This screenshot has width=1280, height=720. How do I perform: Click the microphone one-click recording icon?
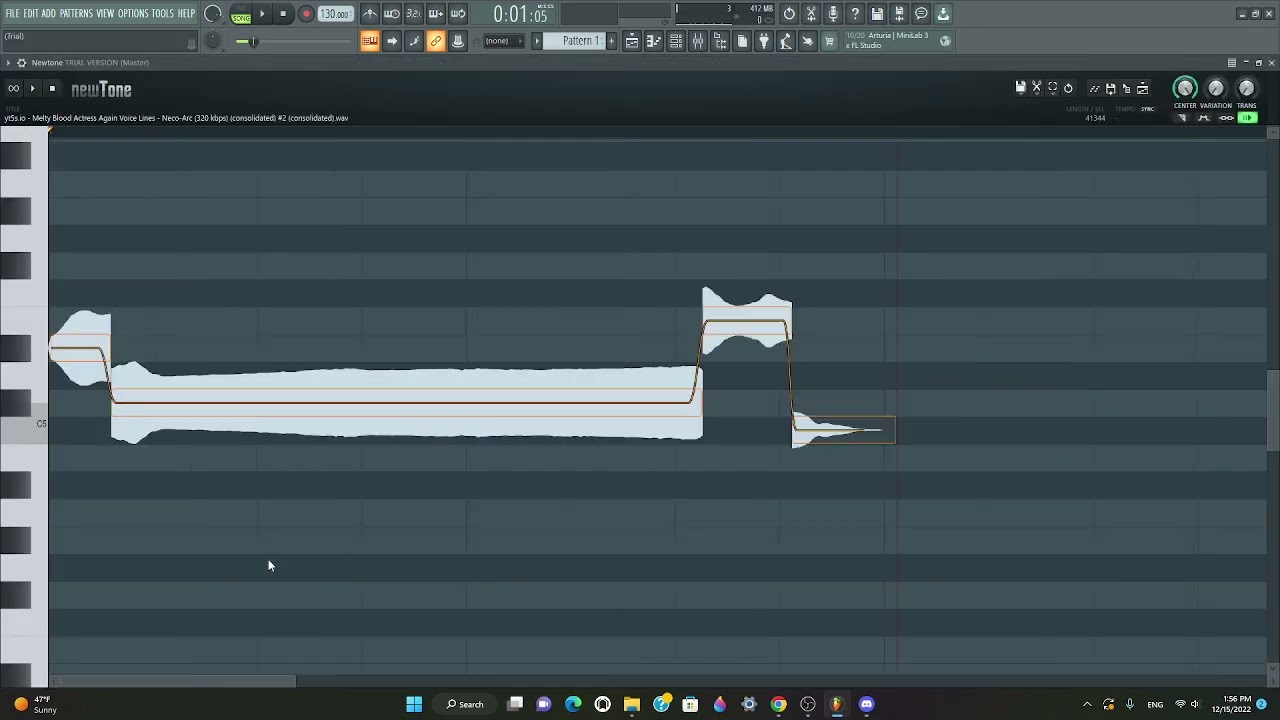click(833, 14)
